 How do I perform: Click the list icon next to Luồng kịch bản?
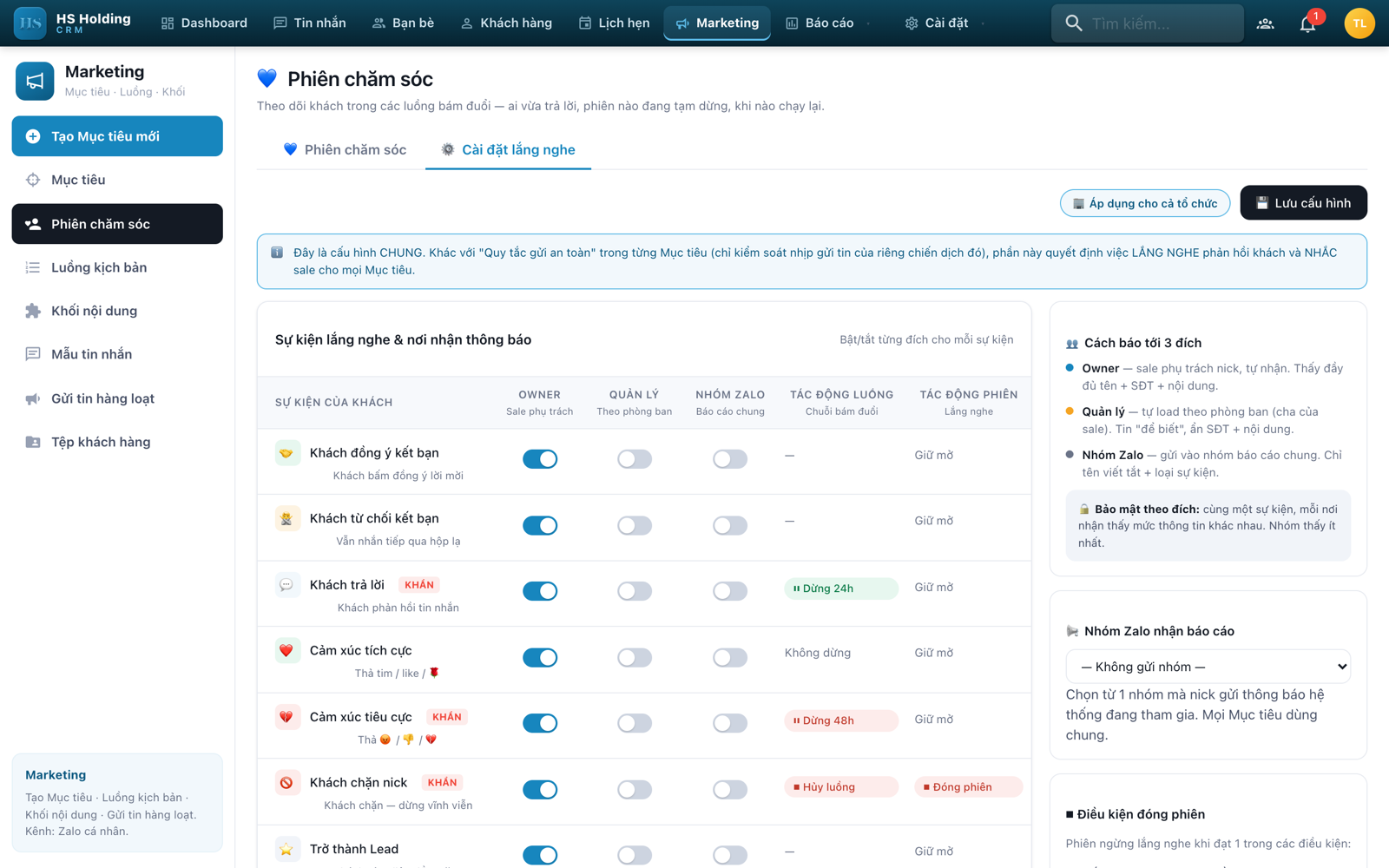(33, 267)
